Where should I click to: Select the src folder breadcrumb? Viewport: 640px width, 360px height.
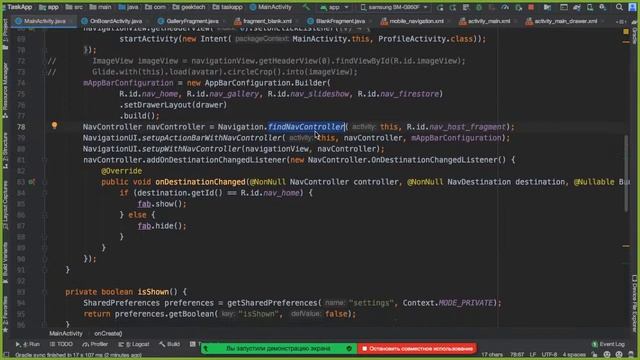coord(74,7)
